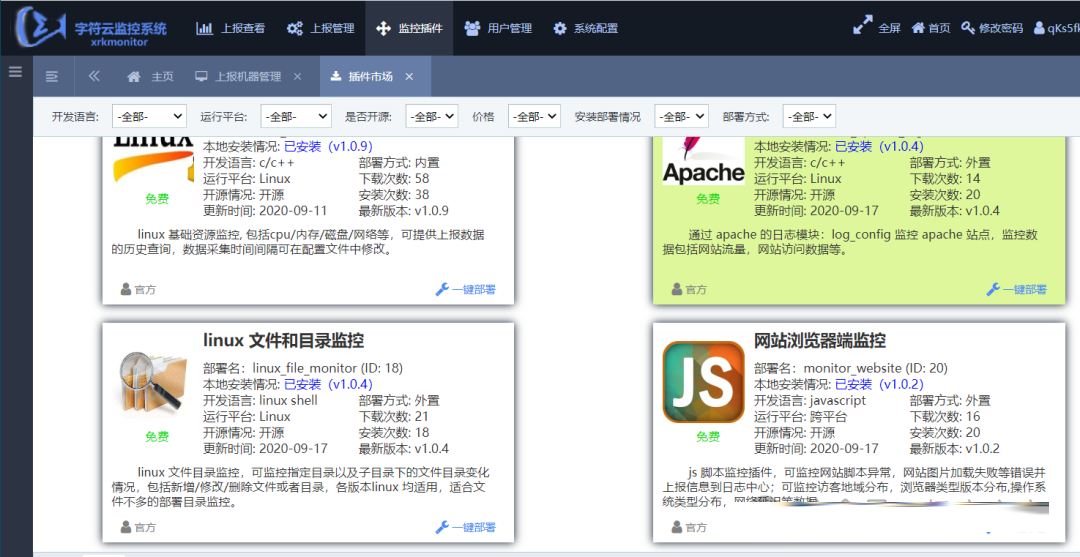The width and height of the screenshot is (1080, 557).
Task: Click 一键部署 for linux 文件和目录监控
Action: pyautogui.click(x=466, y=527)
